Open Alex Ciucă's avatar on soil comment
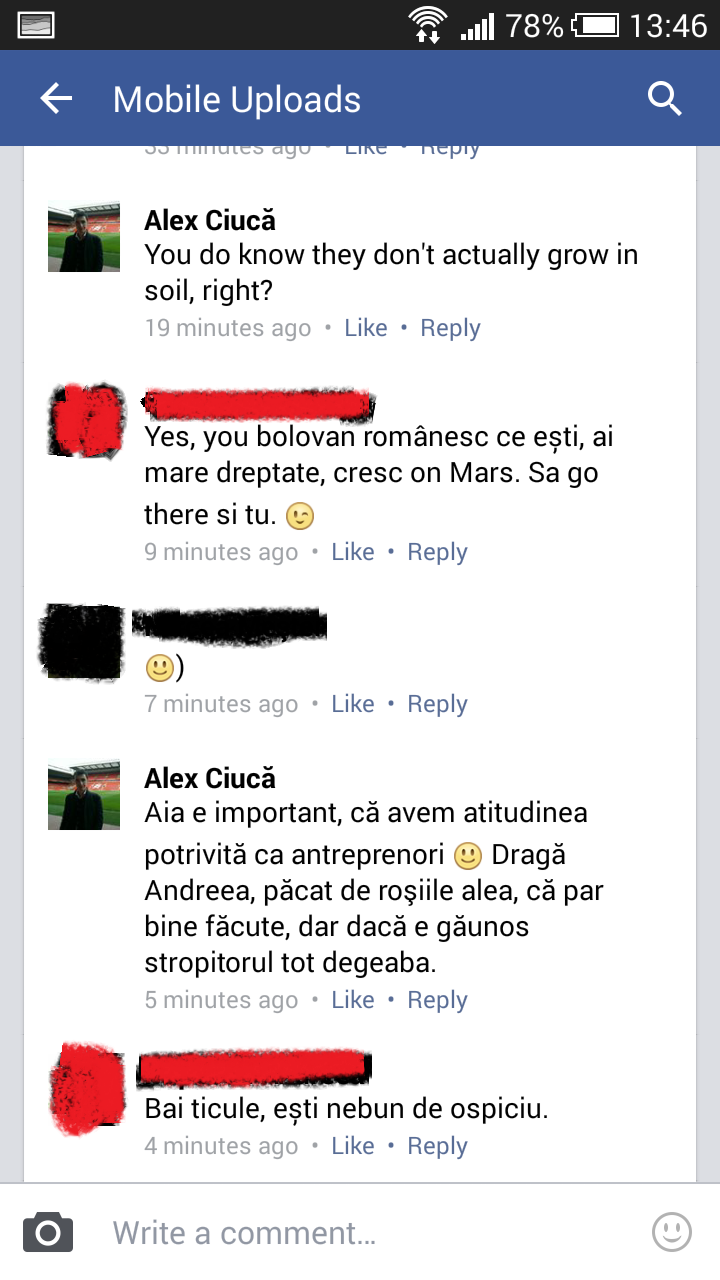Viewport: 720px width, 1280px height. coord(84,238)
